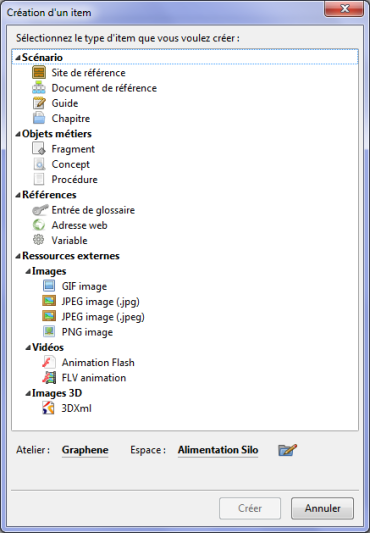Collapse the Ressources externes group

[x=18, y=256]
